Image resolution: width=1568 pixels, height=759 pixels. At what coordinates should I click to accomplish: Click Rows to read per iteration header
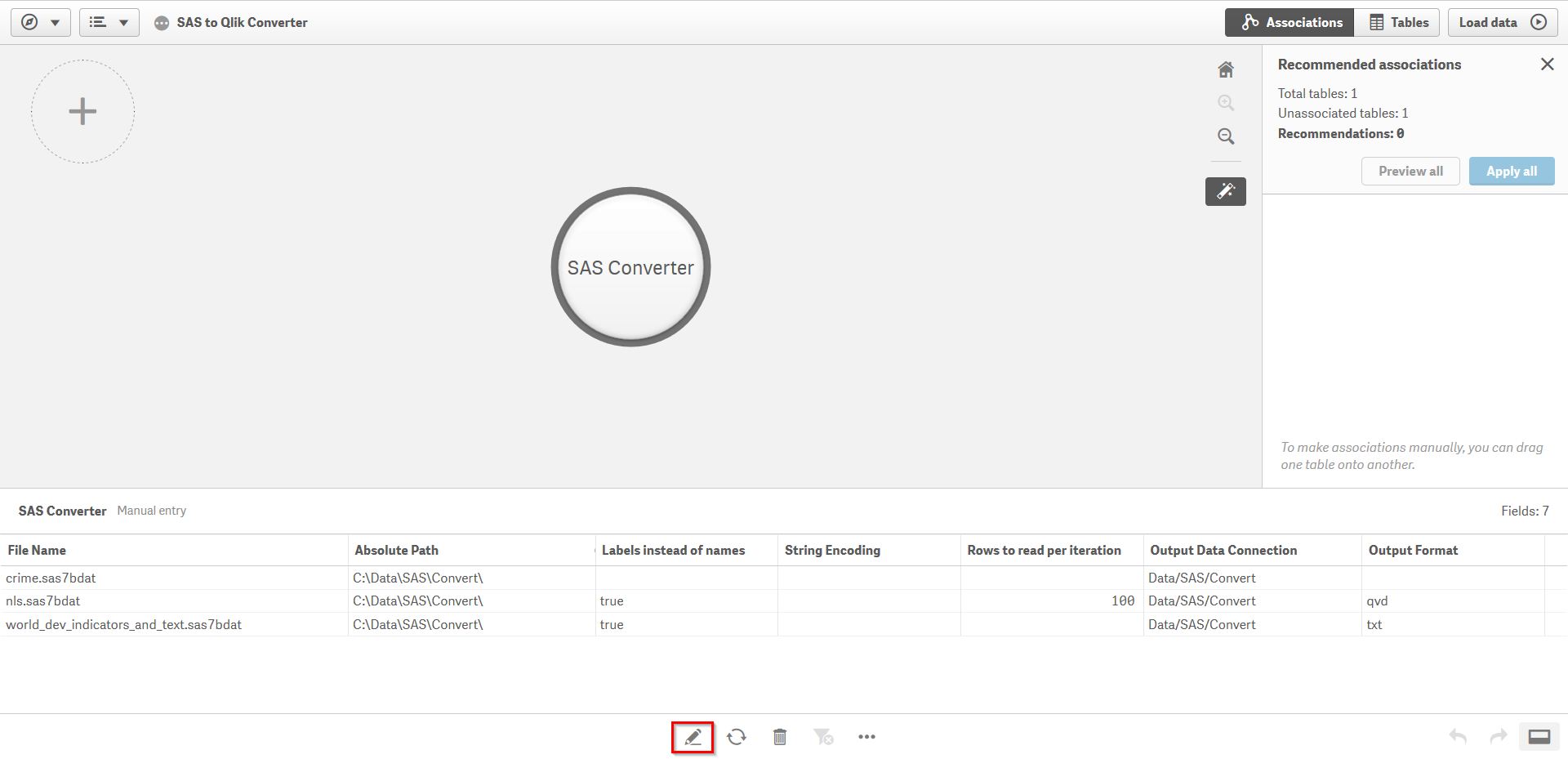[1052, 550]
